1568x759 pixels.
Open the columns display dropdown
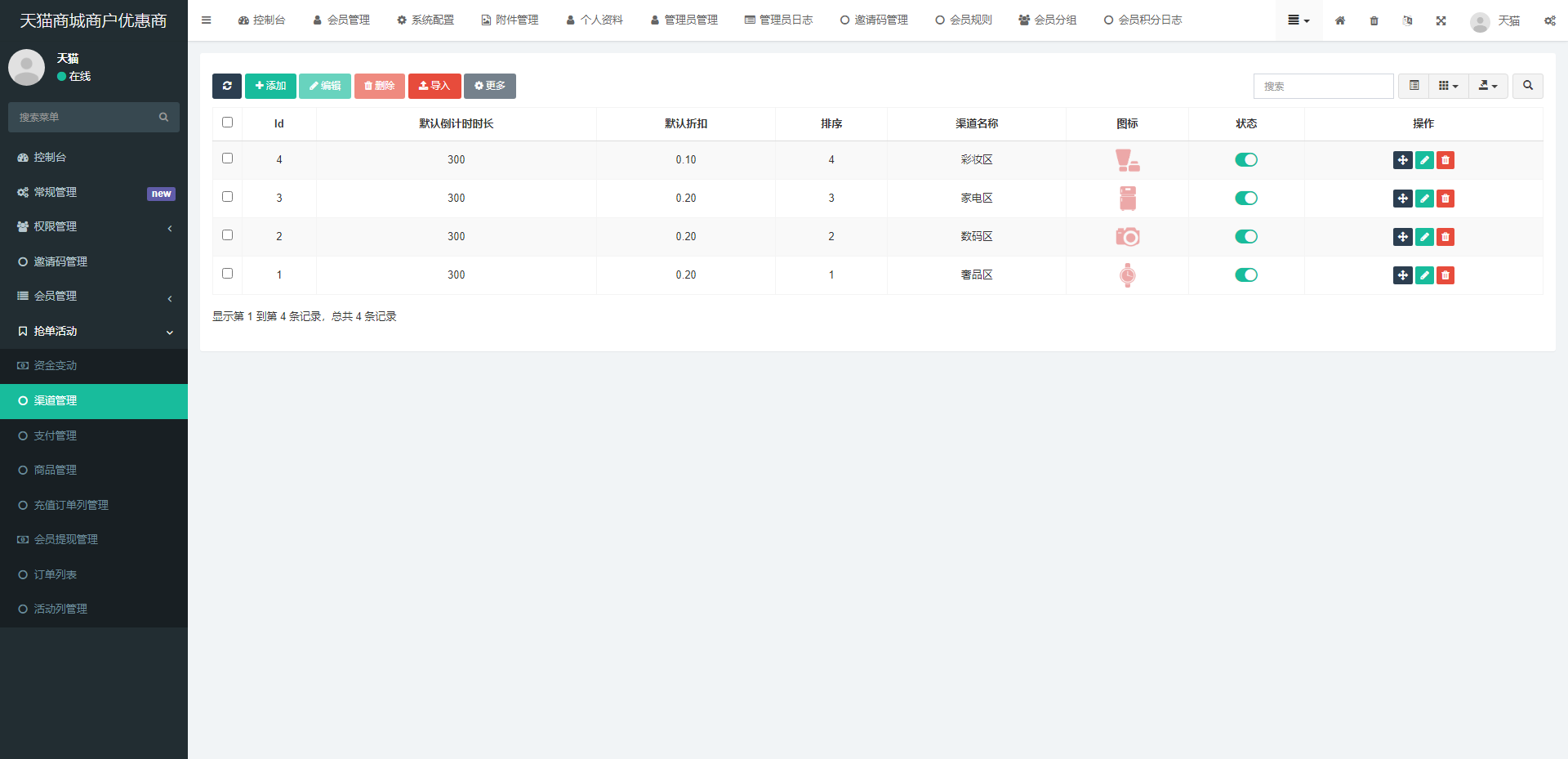click(x=1448, y=86)
